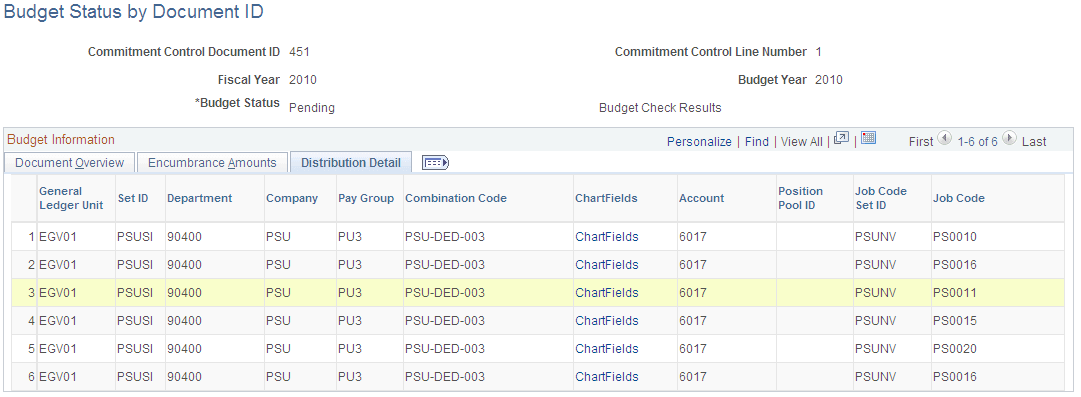Click Budget Information grid title
The width and height of the screenshot is (1081, 397).
coord(61,139)
